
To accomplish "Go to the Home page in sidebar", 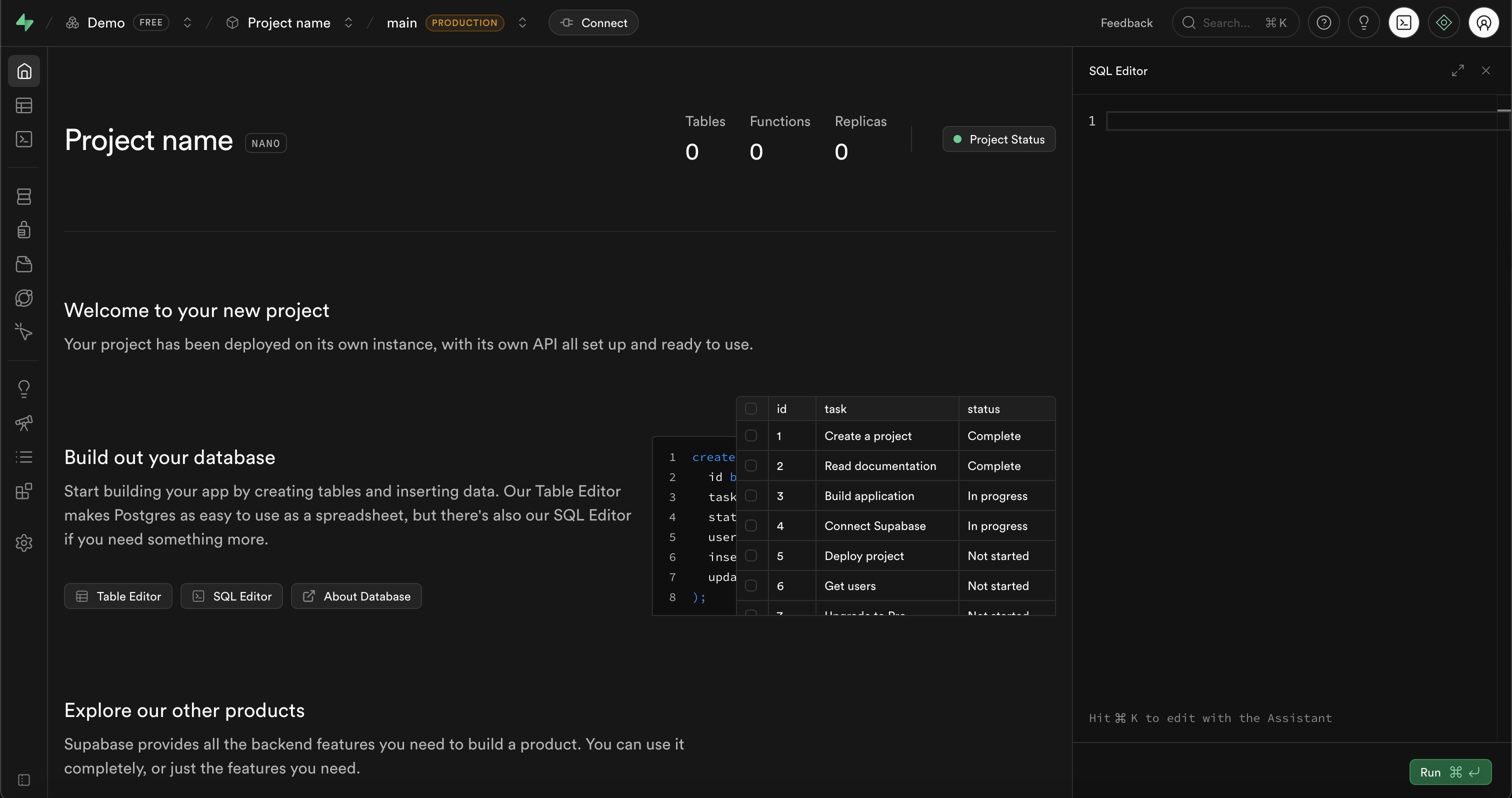I will (x=24, y=71).
